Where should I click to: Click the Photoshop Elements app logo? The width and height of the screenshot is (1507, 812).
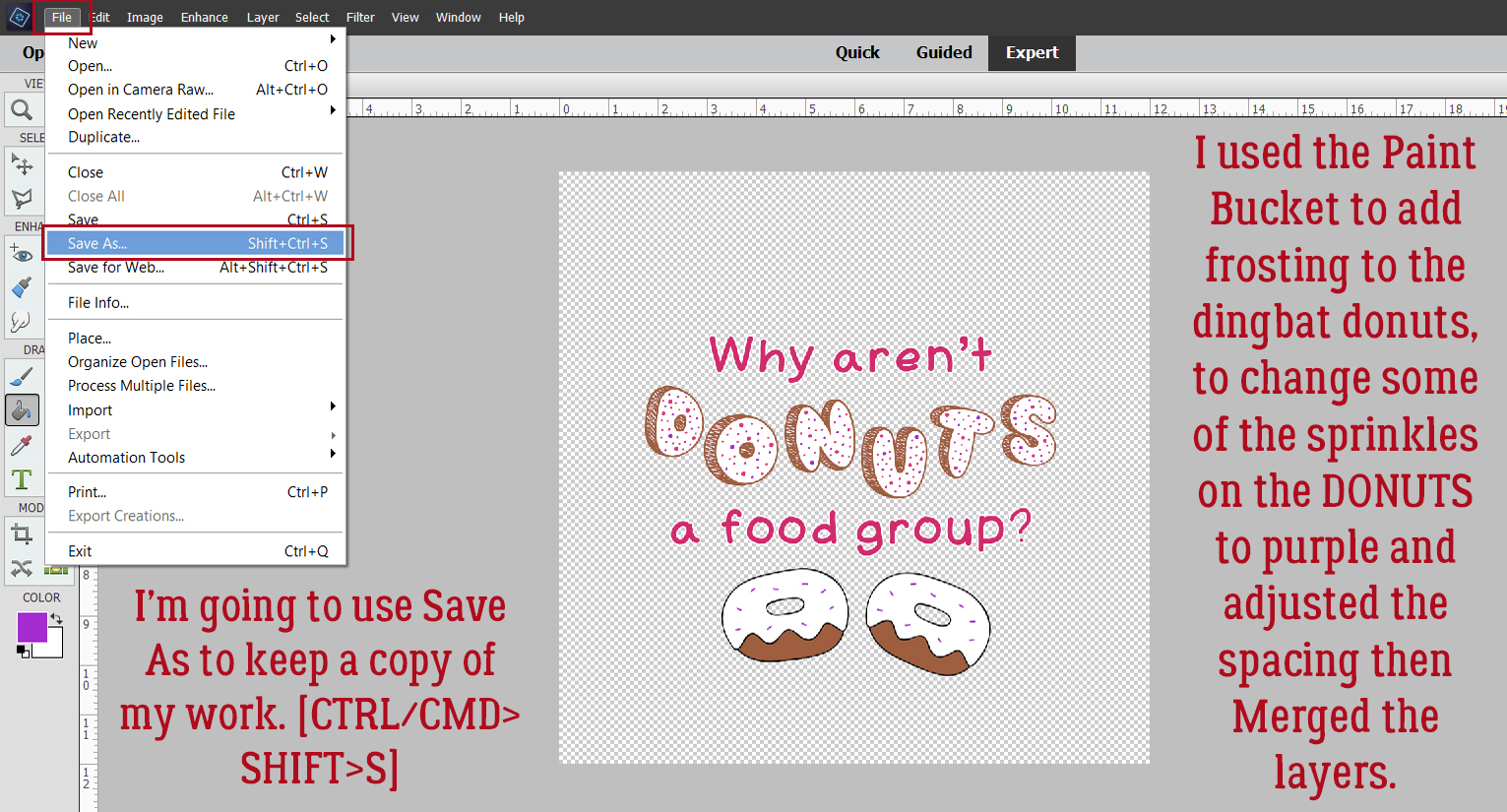point(19,17)
